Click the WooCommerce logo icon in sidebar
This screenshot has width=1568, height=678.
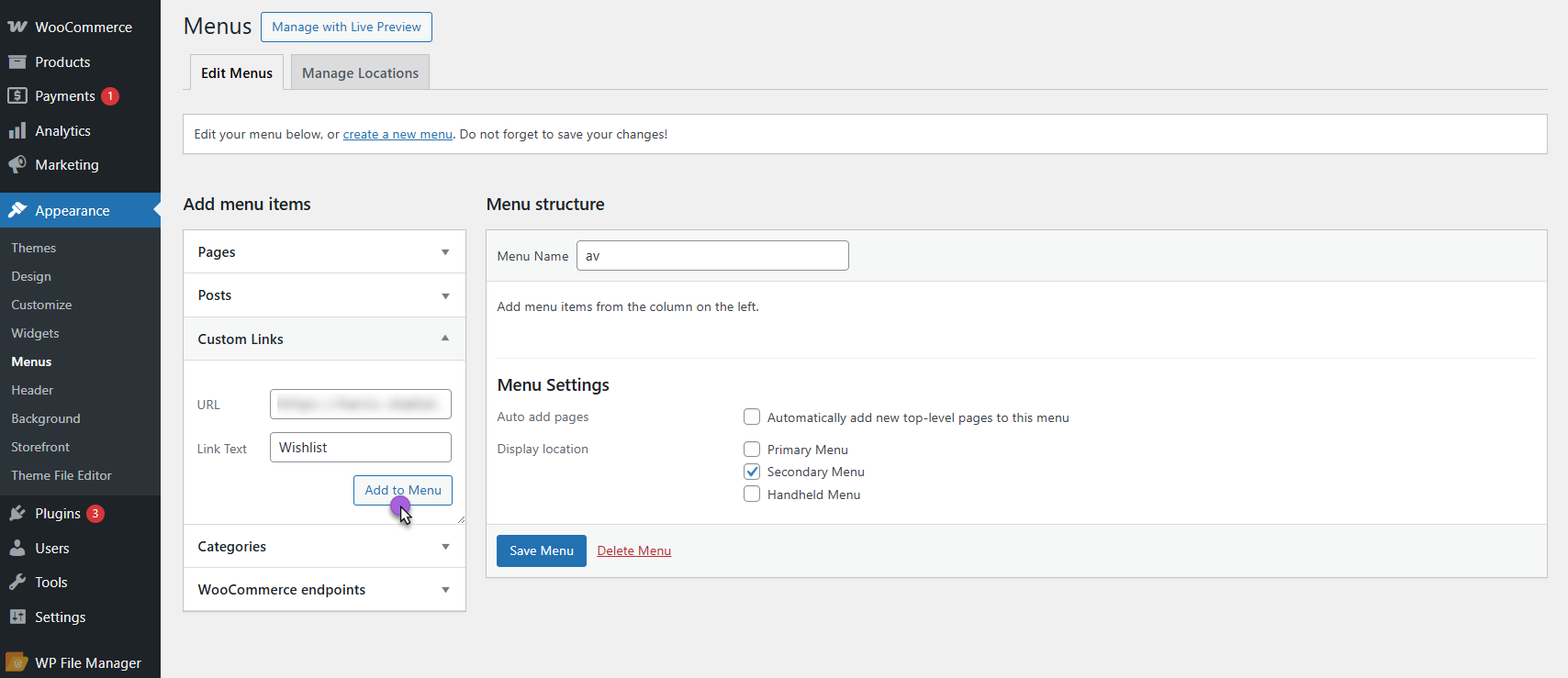coord(17,28)
